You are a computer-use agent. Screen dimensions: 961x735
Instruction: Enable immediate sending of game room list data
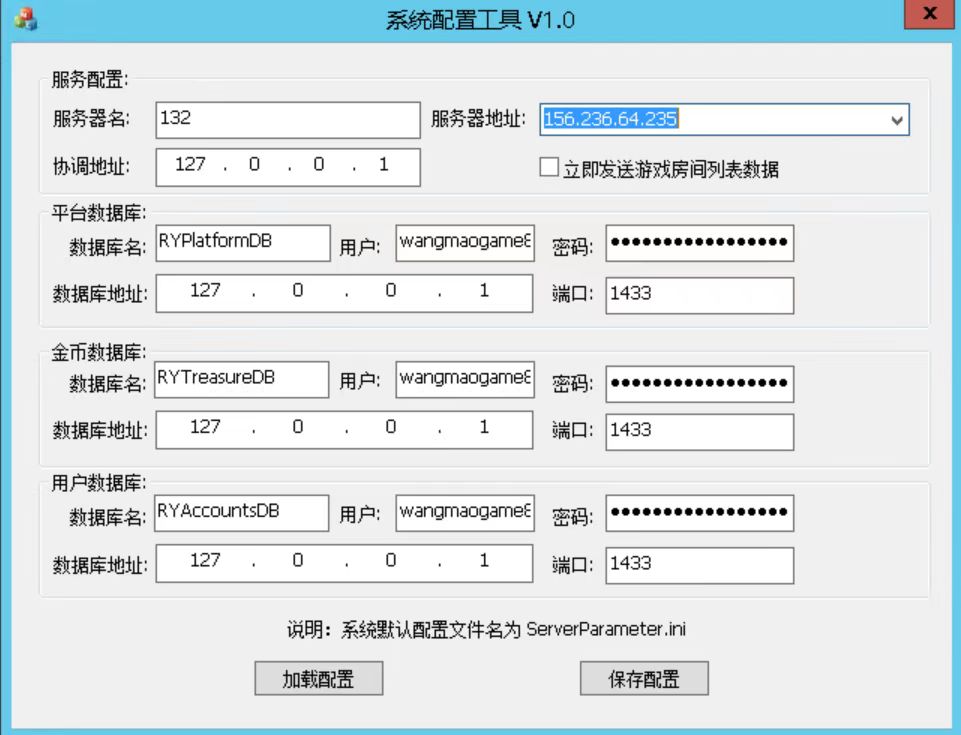click(549, 168)
